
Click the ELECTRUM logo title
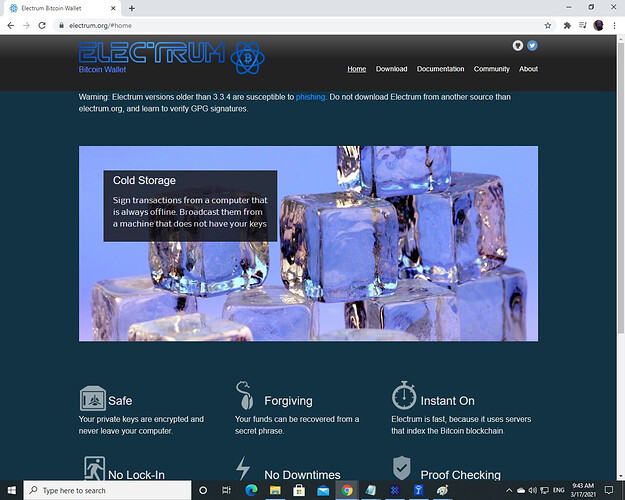point(152,53)
